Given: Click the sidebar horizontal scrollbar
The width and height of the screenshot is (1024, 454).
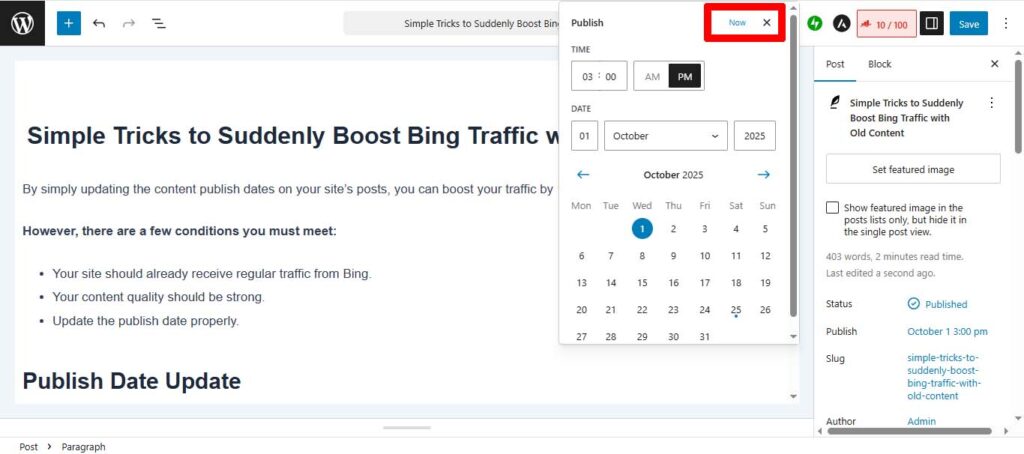Looking at the screenshot, I should click(909, 430).
